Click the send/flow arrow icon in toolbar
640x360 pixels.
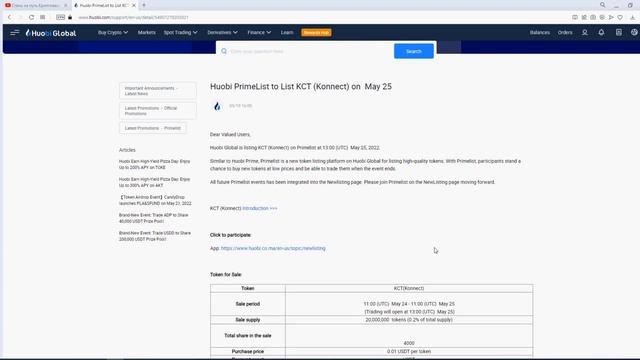(x=611, y=17)
